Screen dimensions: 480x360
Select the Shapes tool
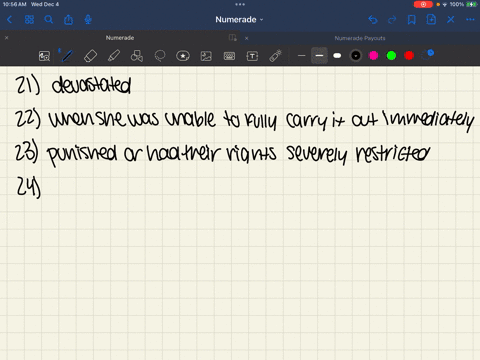coord(137,56)
